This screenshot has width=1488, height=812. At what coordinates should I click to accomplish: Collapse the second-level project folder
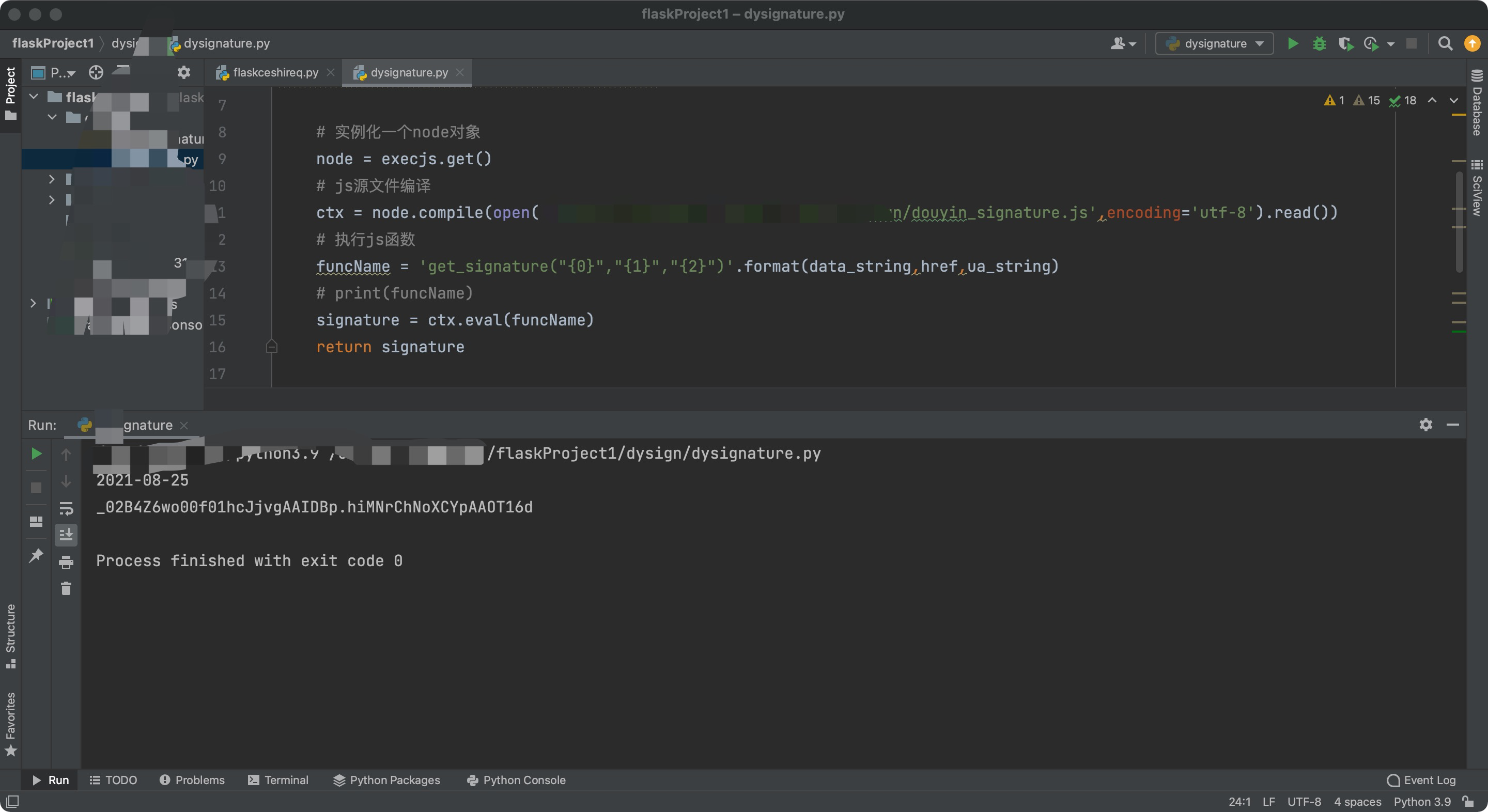pyautogui.click(x=52, y=117)
